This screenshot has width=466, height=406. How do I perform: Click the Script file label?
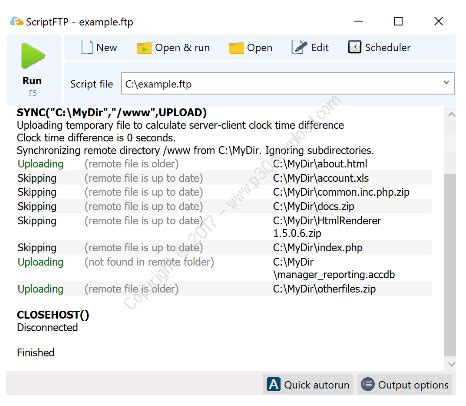(91, 84)
